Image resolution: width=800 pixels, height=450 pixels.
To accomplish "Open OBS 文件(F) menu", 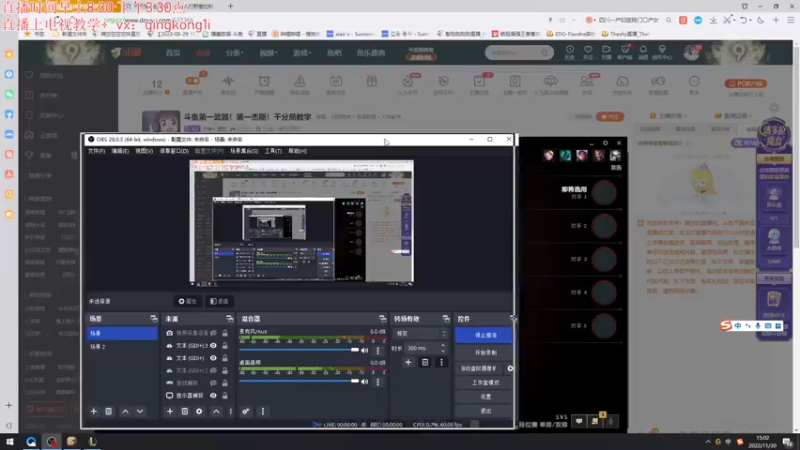I will tap(96, 151).
